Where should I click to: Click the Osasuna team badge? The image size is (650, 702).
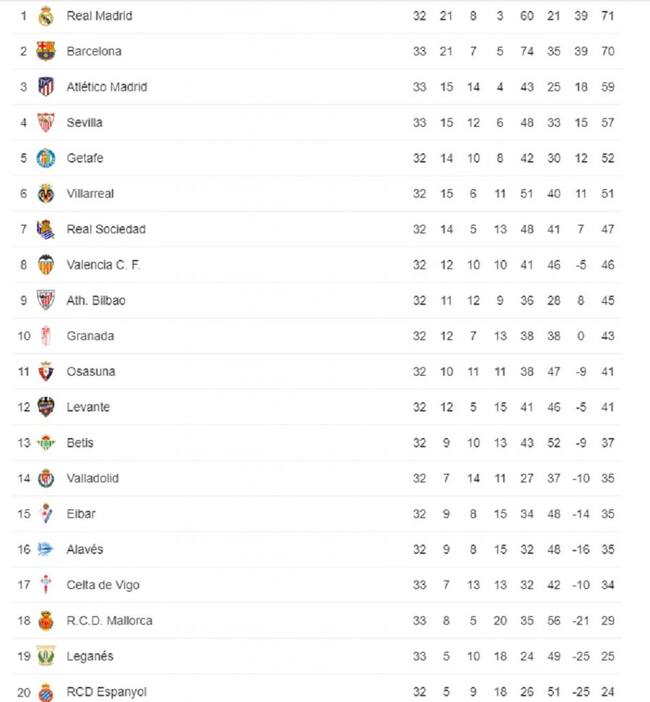click(x=45, y=371)
